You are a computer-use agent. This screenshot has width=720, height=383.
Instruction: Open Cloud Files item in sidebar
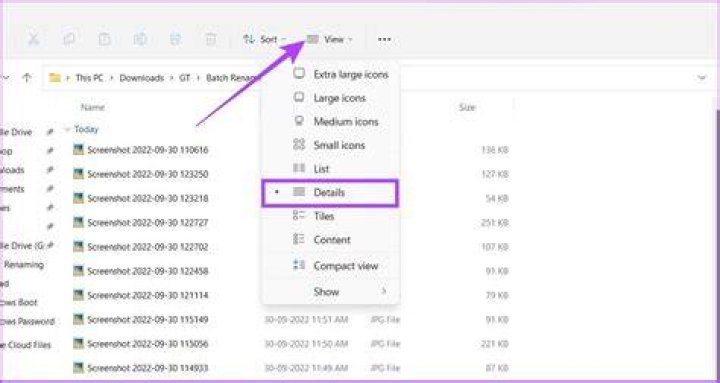pyautogui.click(x=26, y=345)
